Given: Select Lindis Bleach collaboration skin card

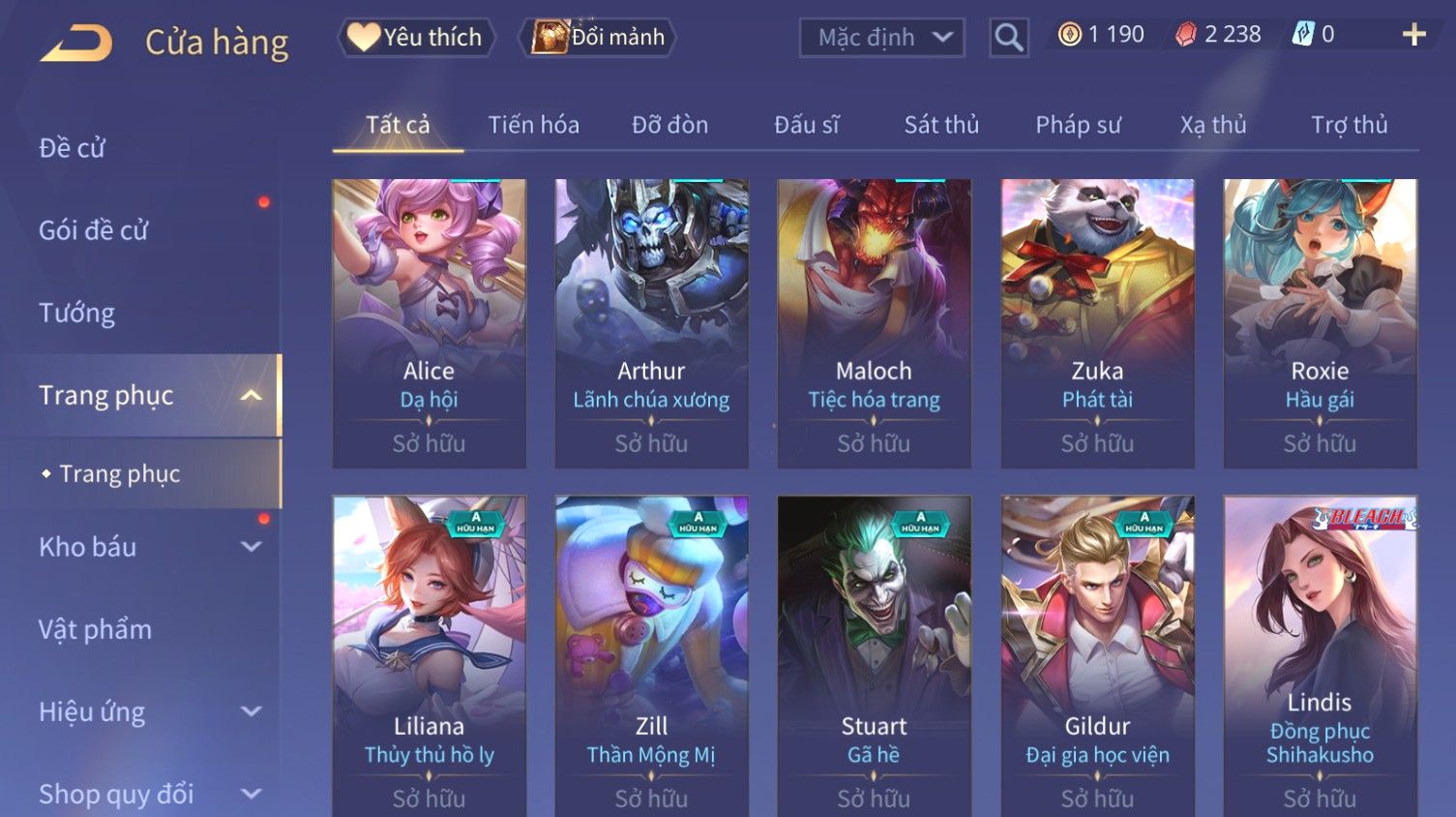Looking at the screenshot, I should tap(1320, 656).
